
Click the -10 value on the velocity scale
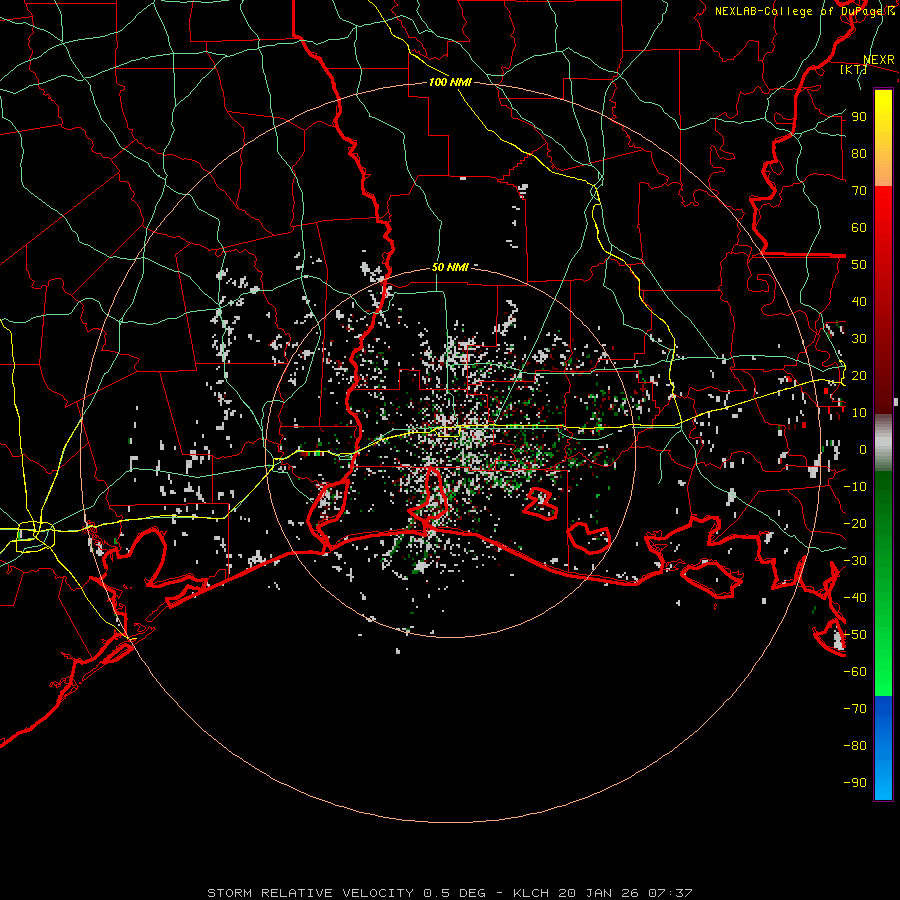point(855,487)
